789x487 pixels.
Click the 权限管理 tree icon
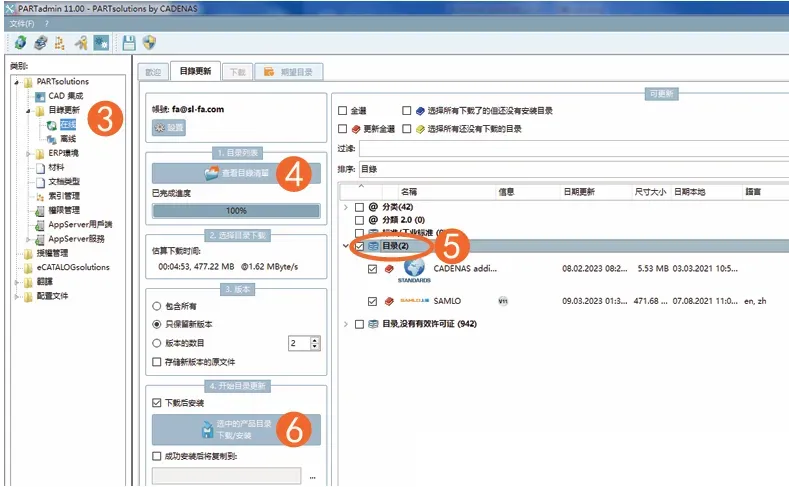point(40,210)
